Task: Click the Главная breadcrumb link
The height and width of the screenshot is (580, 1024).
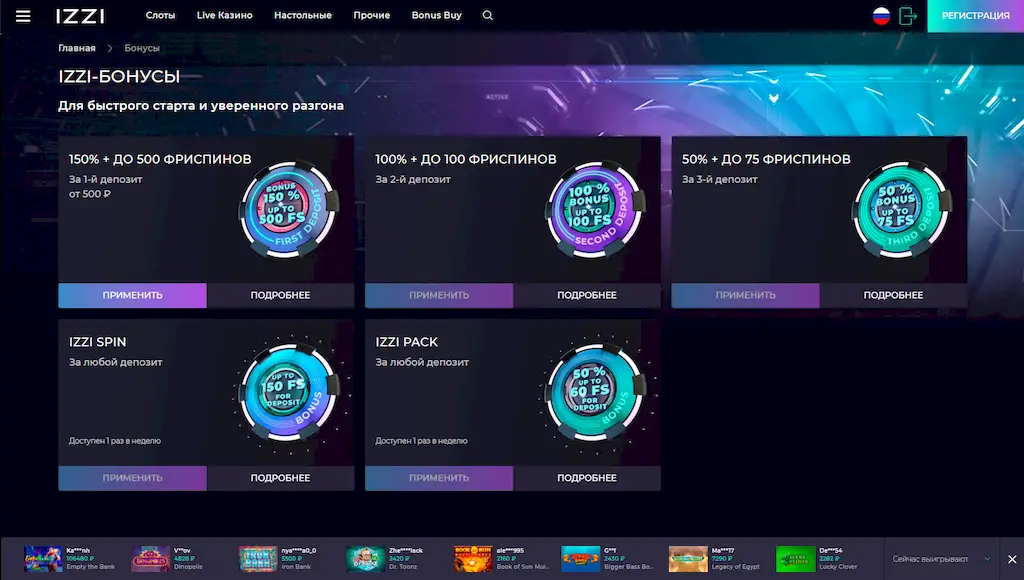Action: [77, 48]
